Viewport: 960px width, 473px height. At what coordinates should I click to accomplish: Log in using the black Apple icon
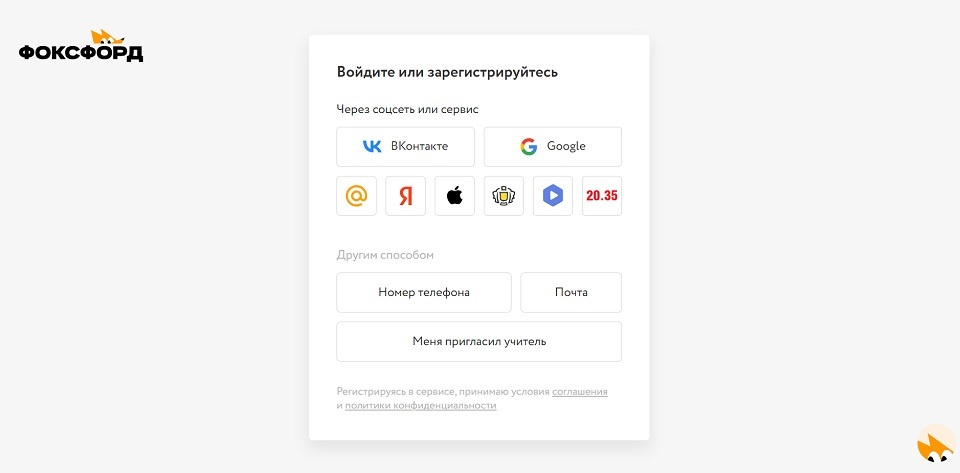(455, 196)
